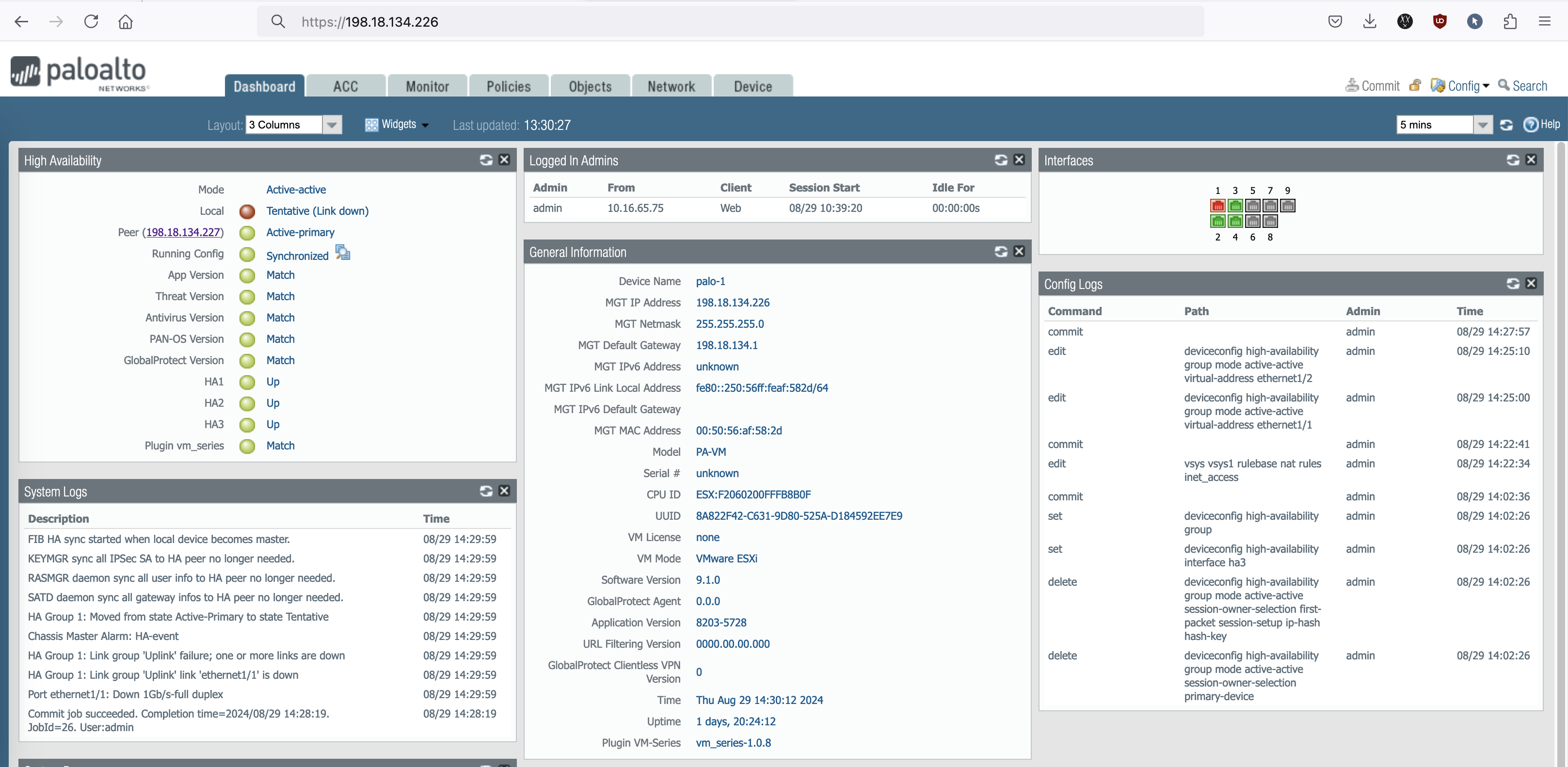The image size is (1568, 767).
Task: Refresh the High Availability widget
Action: (x=486, y=160)
